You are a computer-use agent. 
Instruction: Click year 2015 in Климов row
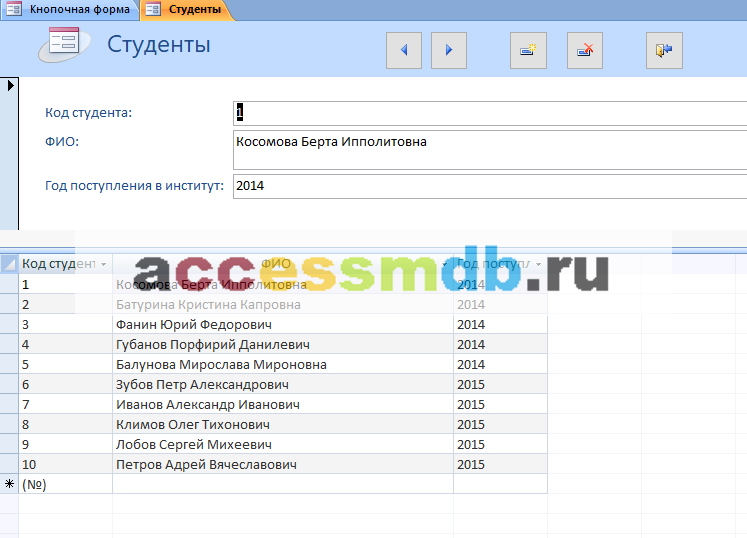500,425
